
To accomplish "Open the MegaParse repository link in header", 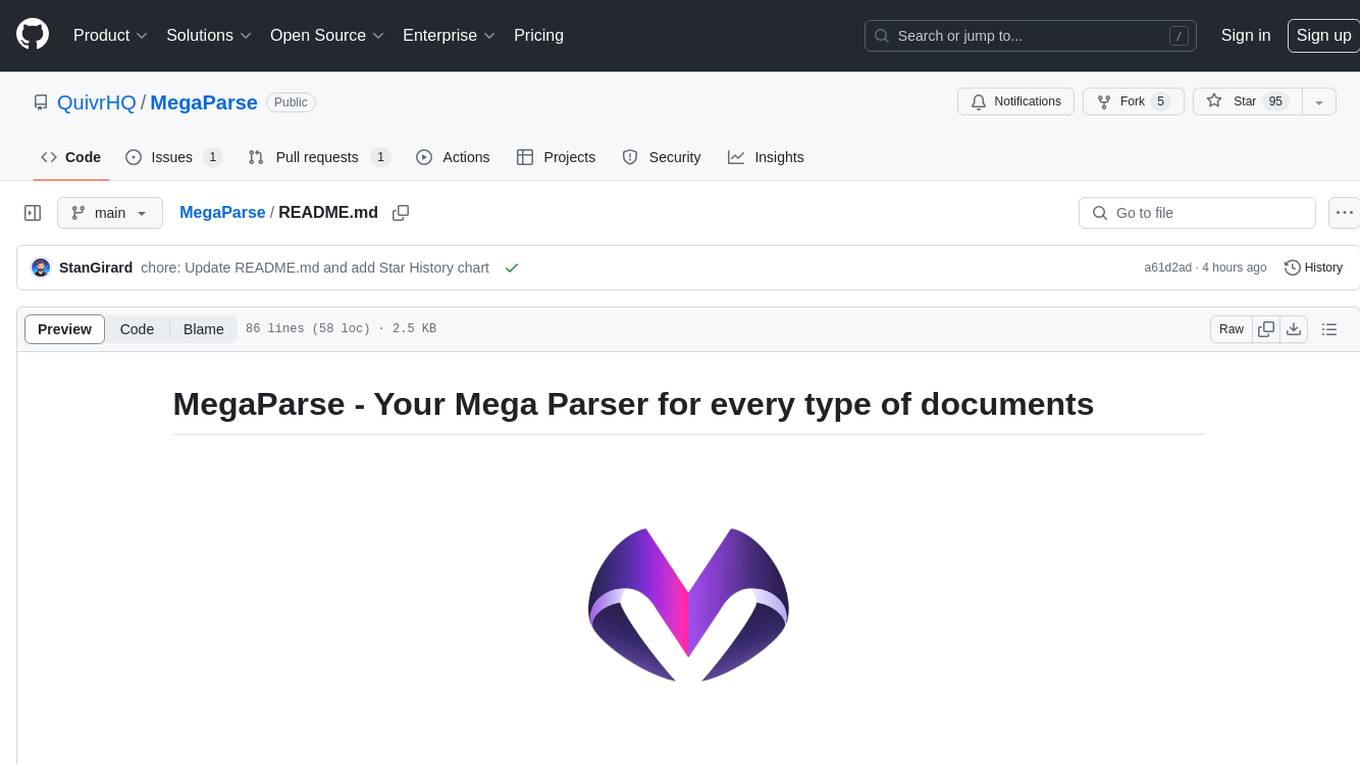I will point(204,103).
